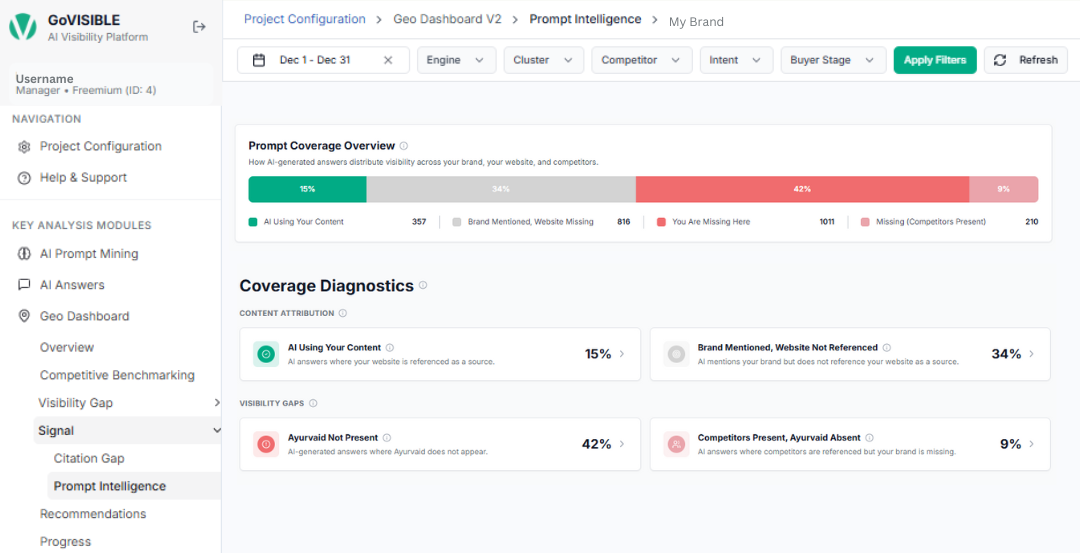Click info icon beside Competitors Present, Ayurvaid Absent
The image size is (1080, 553).
[x=869, y=438]
